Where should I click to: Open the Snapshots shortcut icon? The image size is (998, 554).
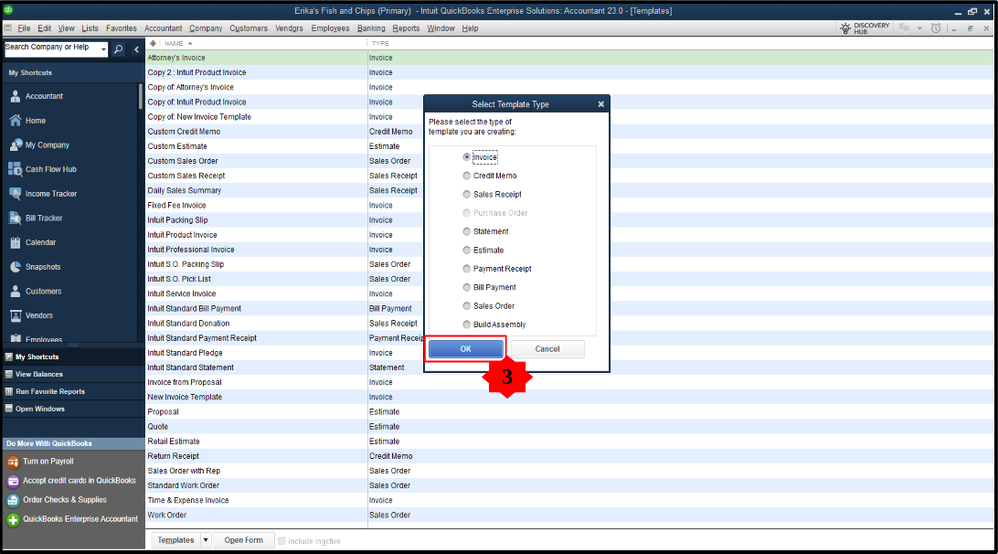(15, 267)
